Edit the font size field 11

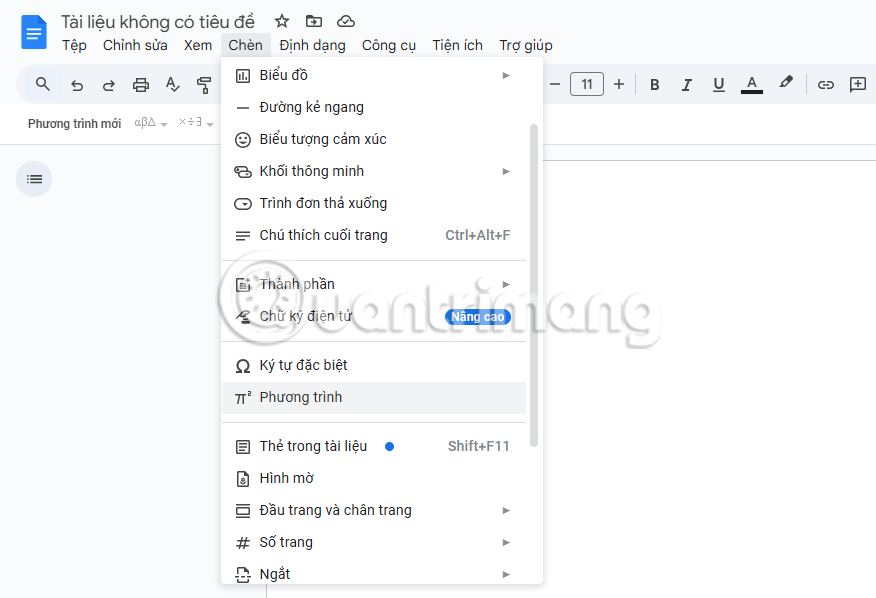click(587, 84)
